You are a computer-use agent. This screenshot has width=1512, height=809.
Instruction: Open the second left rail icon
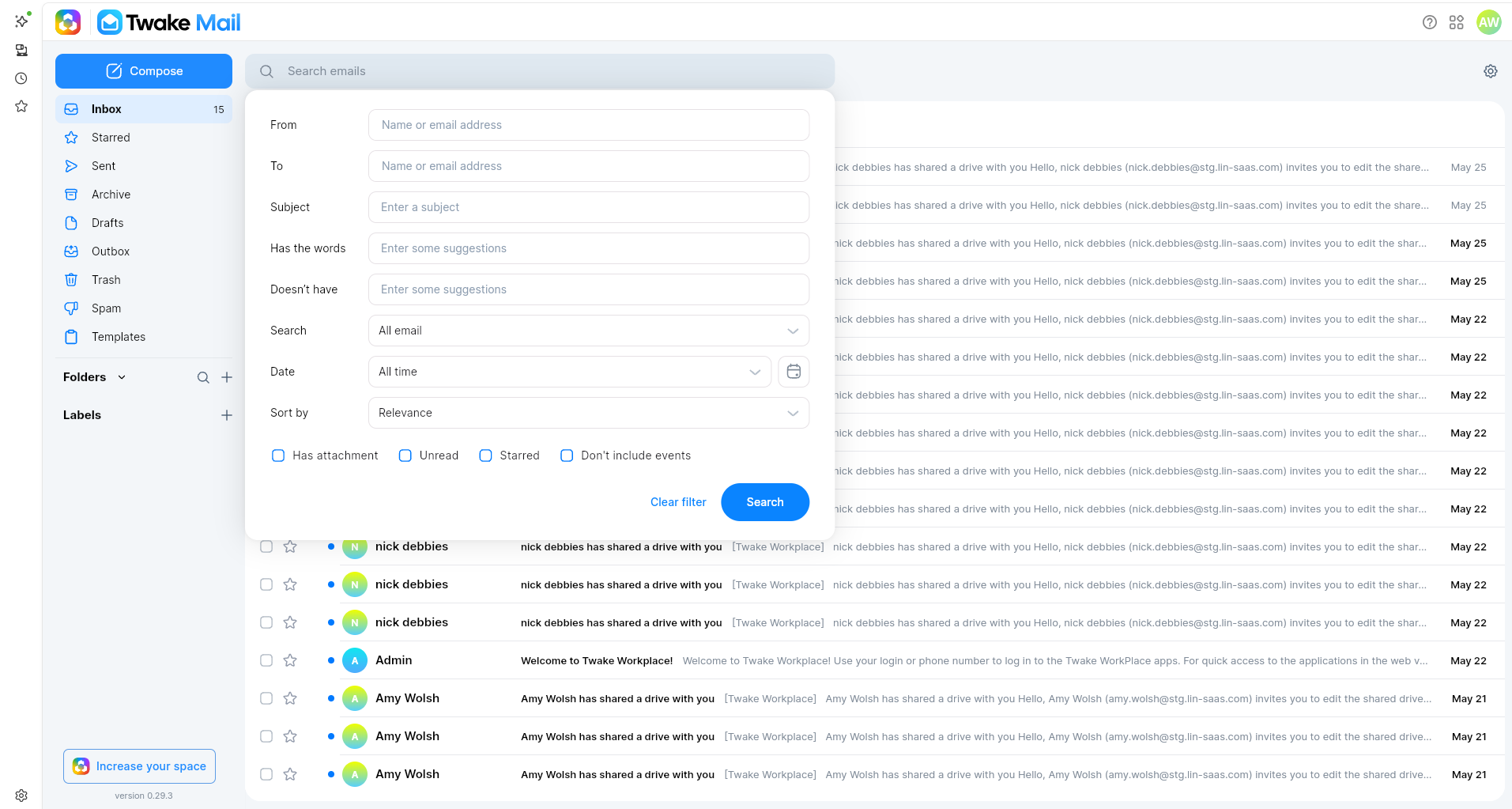[x=21, y=50]
